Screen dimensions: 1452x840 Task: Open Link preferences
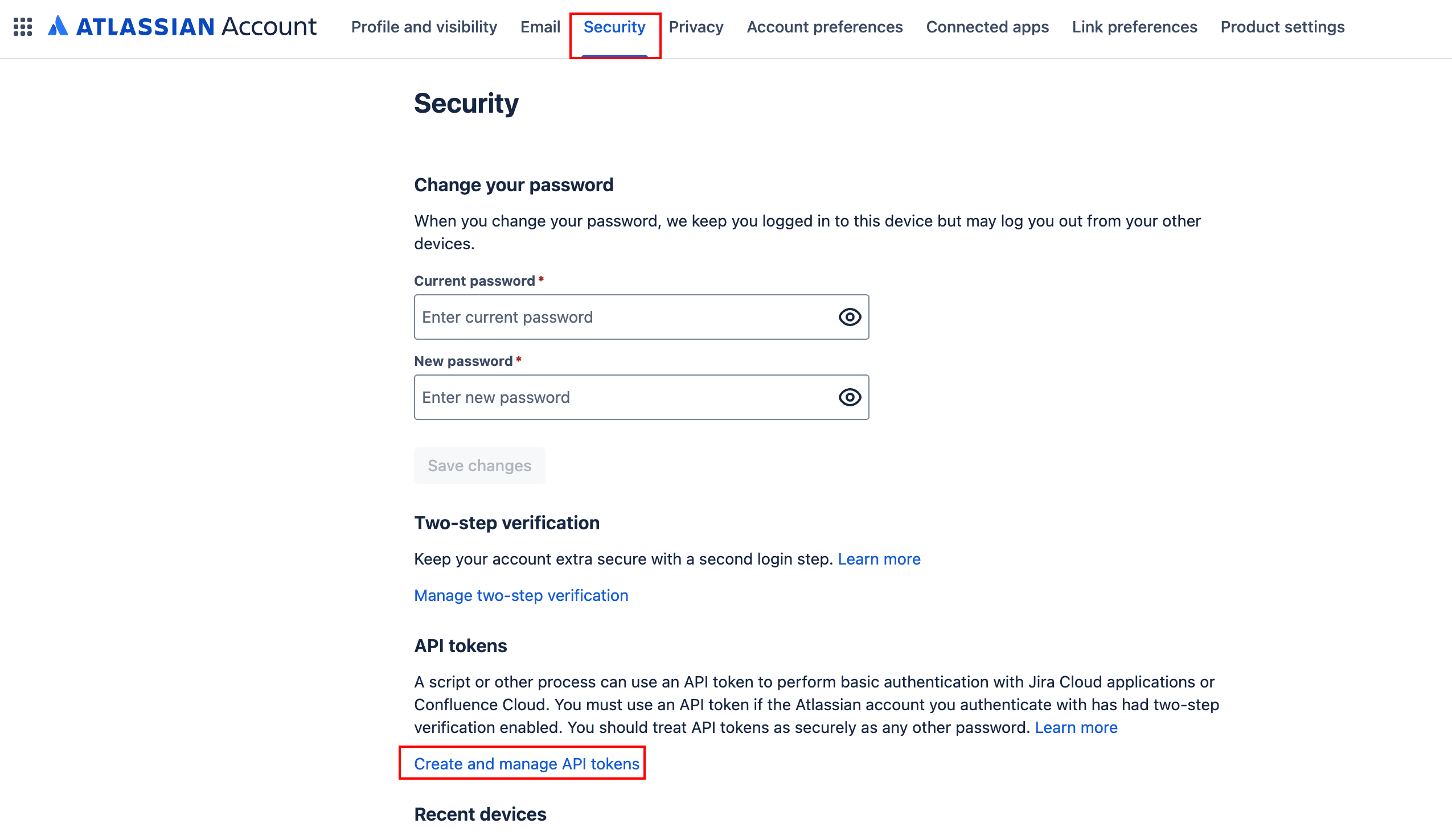1134,27
